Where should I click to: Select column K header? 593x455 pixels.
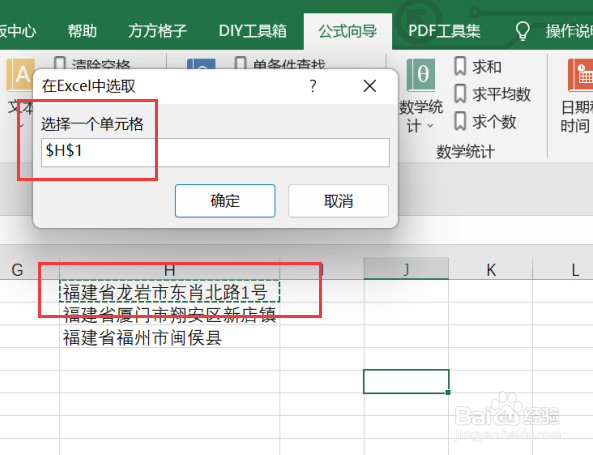coord(491,269)
